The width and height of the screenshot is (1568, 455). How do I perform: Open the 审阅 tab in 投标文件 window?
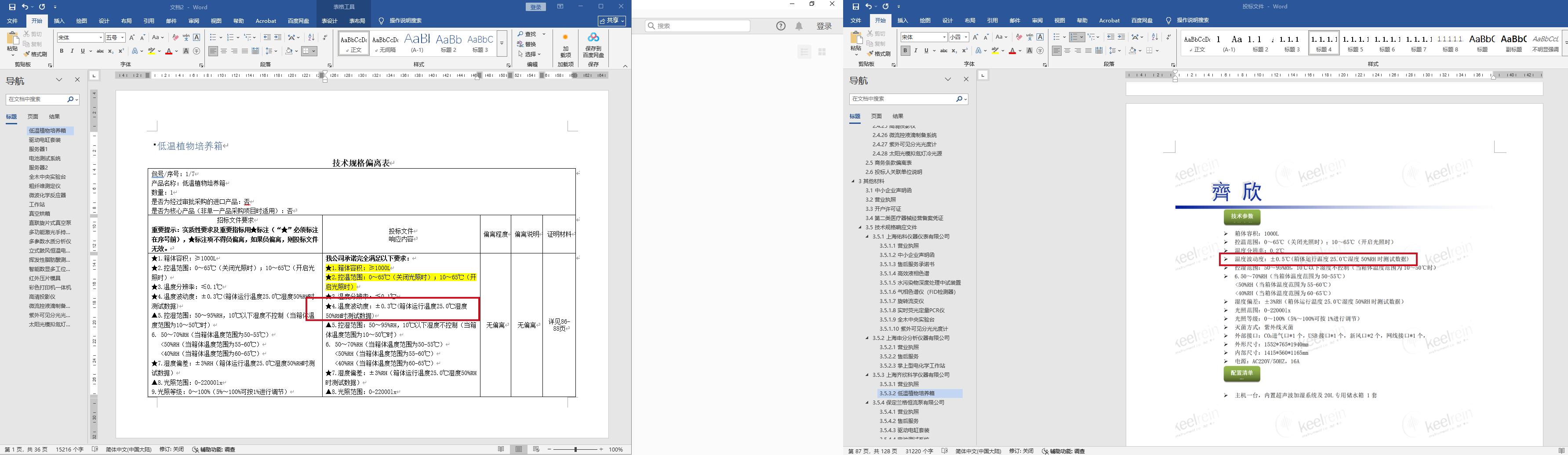click(x=1037, y=20)
